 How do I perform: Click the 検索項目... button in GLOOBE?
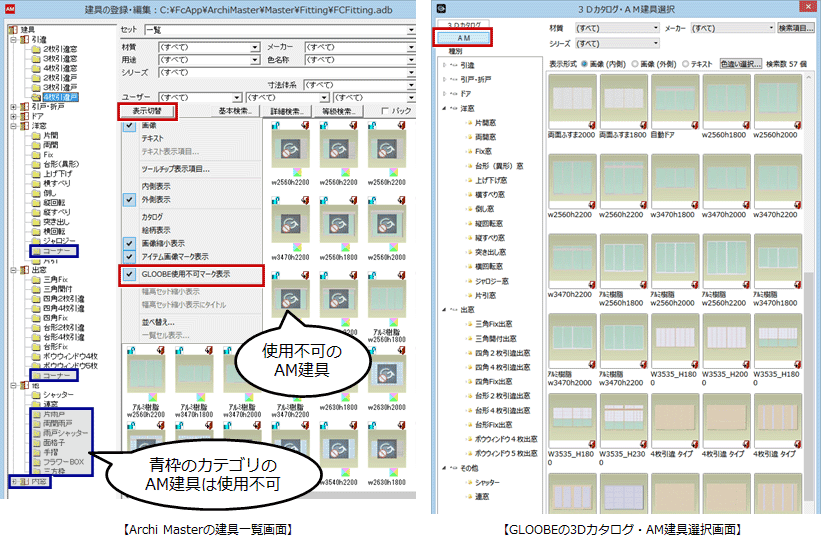click(x=796, y=28)
